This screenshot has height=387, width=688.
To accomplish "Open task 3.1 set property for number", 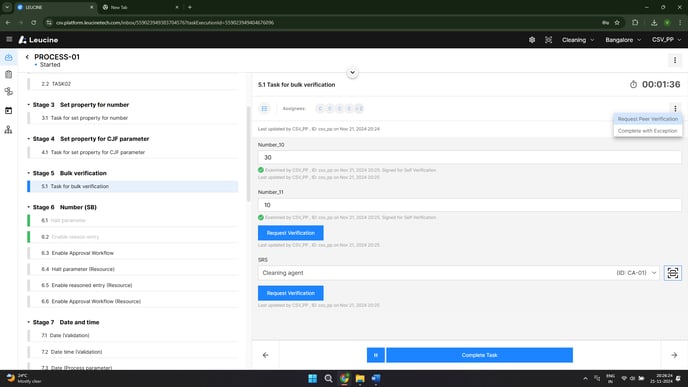I will click(x=133, y=118).
